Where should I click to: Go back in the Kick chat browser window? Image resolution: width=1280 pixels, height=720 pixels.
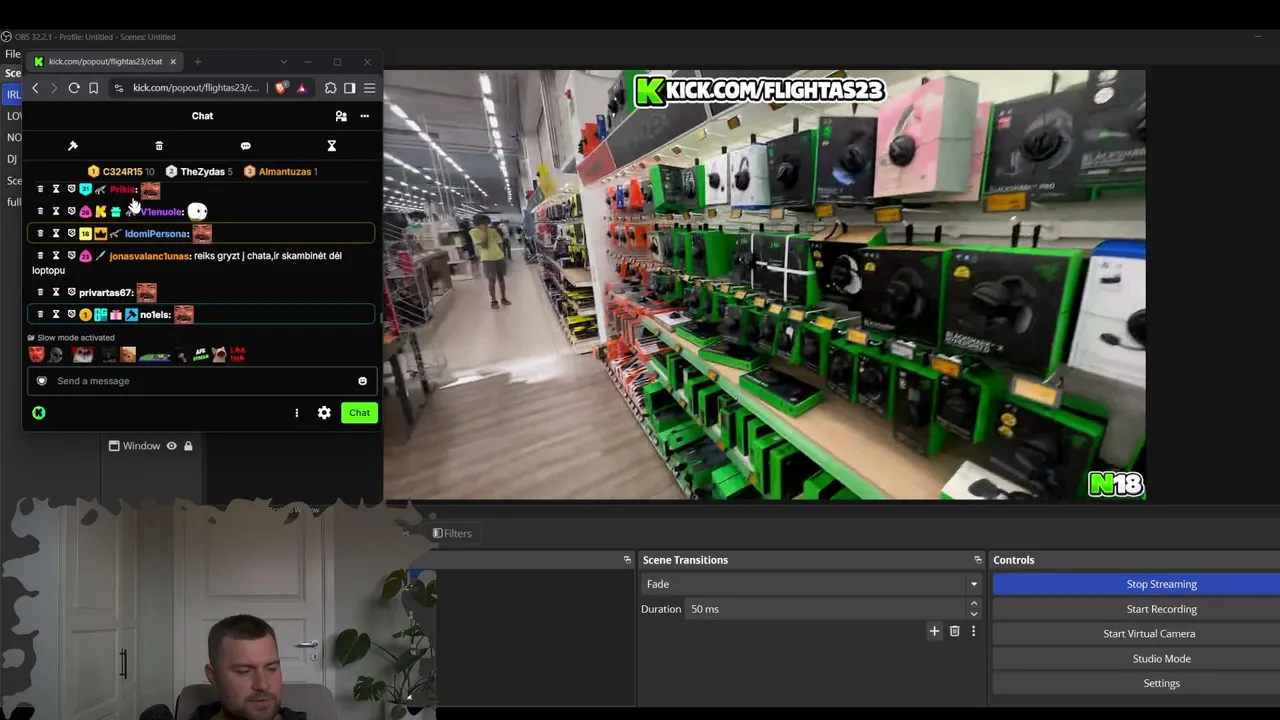(35, 88)
